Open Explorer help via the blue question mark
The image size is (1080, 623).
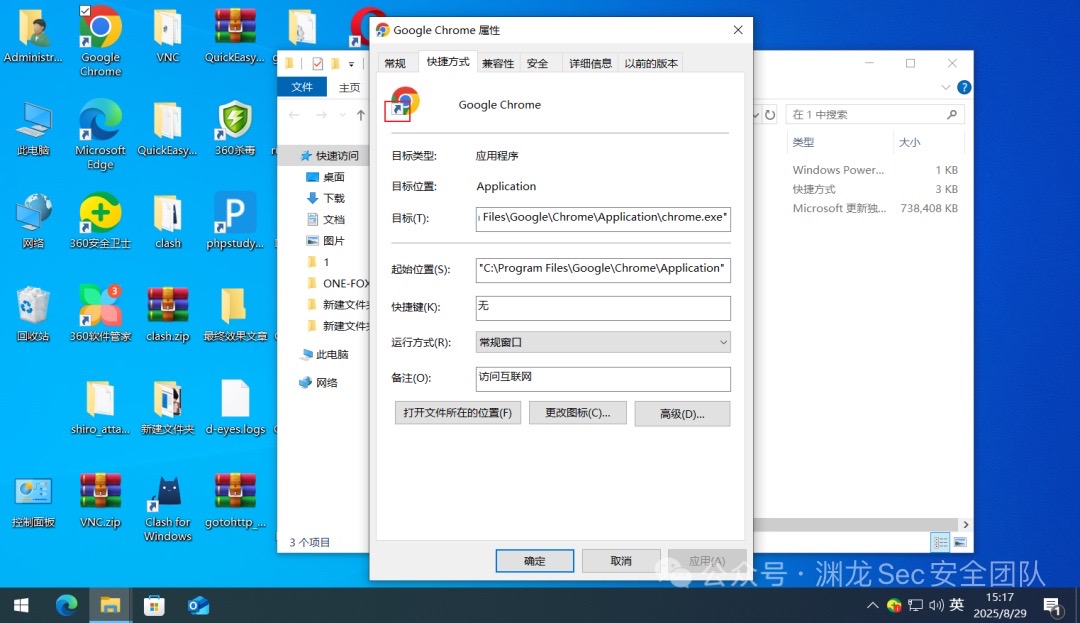click(x=964, y=87)
